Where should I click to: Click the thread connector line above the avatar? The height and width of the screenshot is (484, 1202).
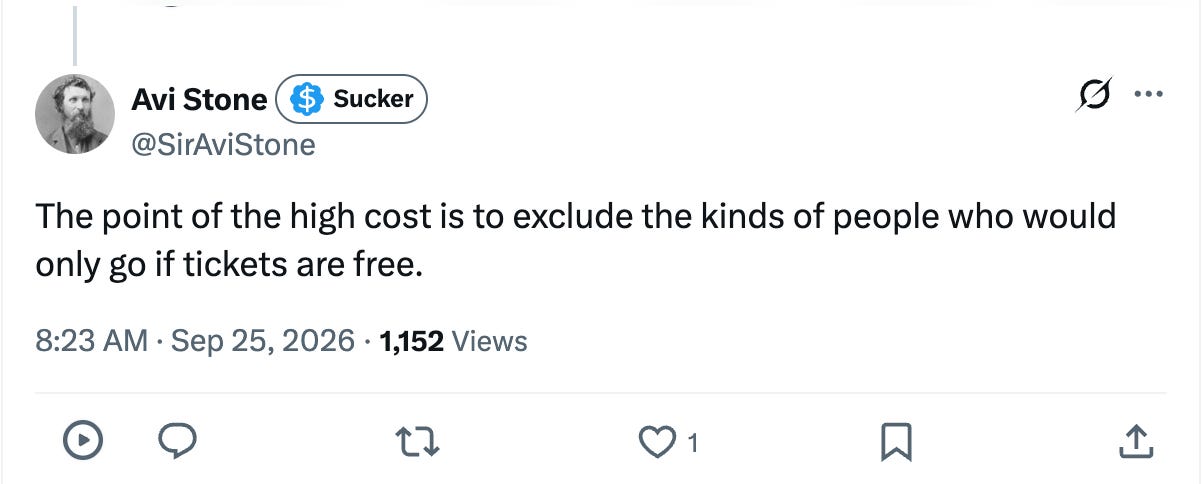point(75,35)
